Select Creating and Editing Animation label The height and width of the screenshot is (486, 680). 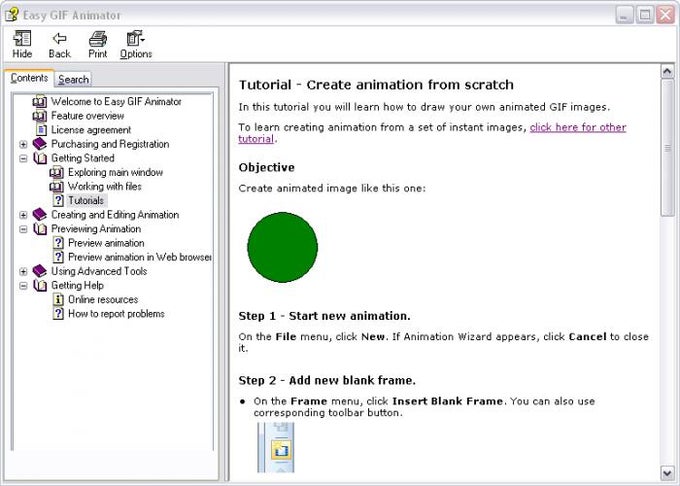coord(115,215)
